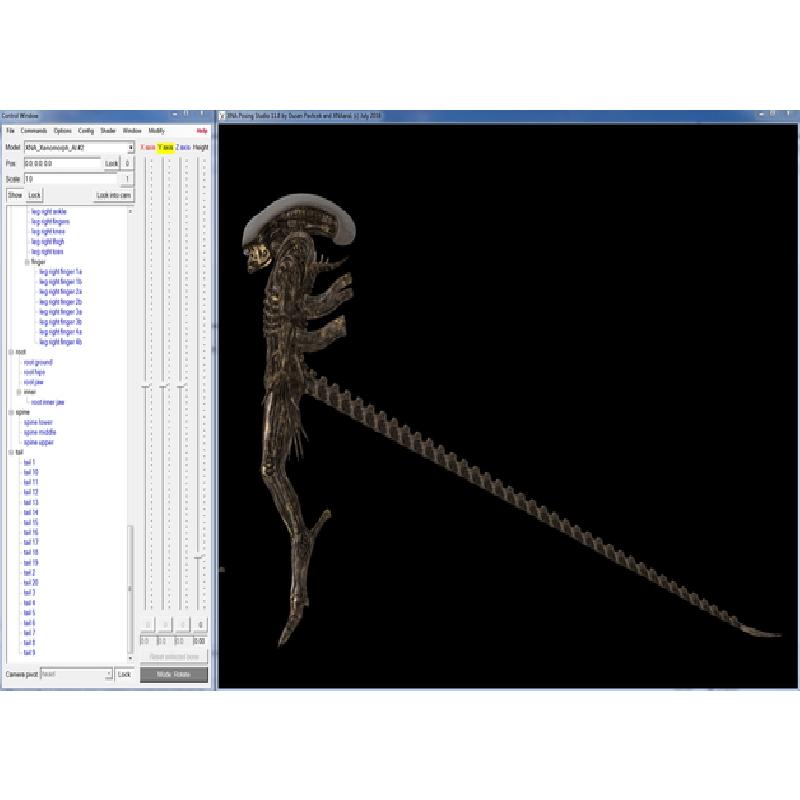The image size is (800, 800).
Task: Collapse the finger bone group
Action: pos(27,262)
